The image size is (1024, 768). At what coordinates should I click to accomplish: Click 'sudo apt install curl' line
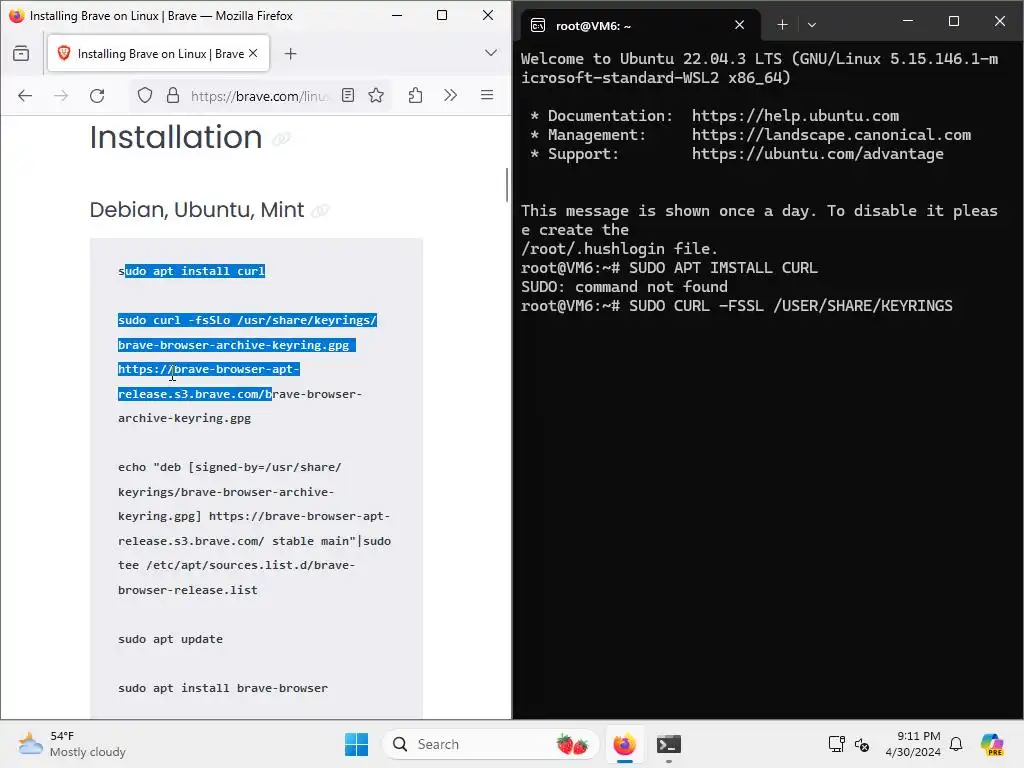coord(191,271)
